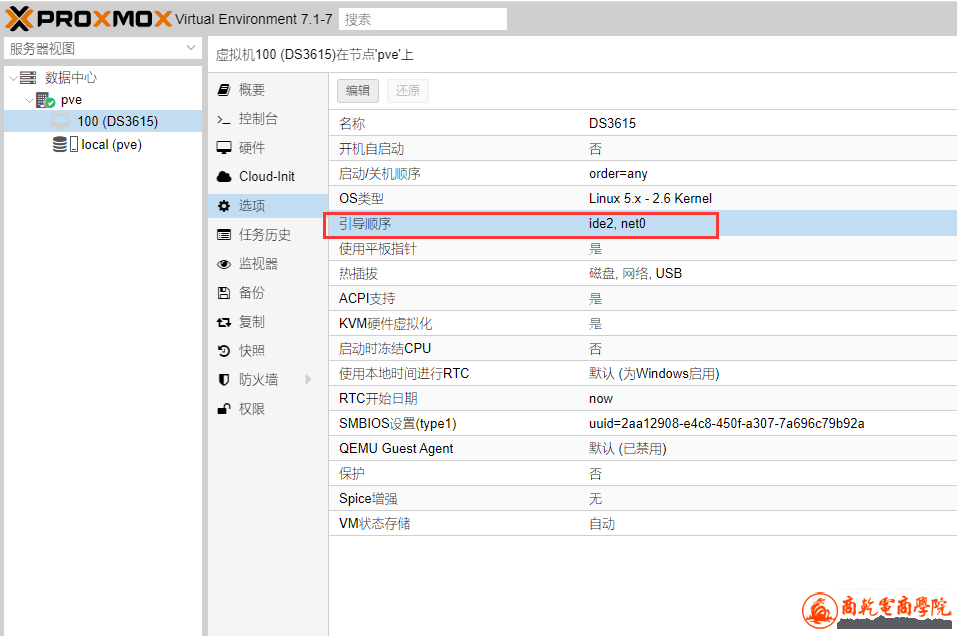957x636 pixels.
Task: Open the 概要 tab
Action: click(x=268, y=90)
